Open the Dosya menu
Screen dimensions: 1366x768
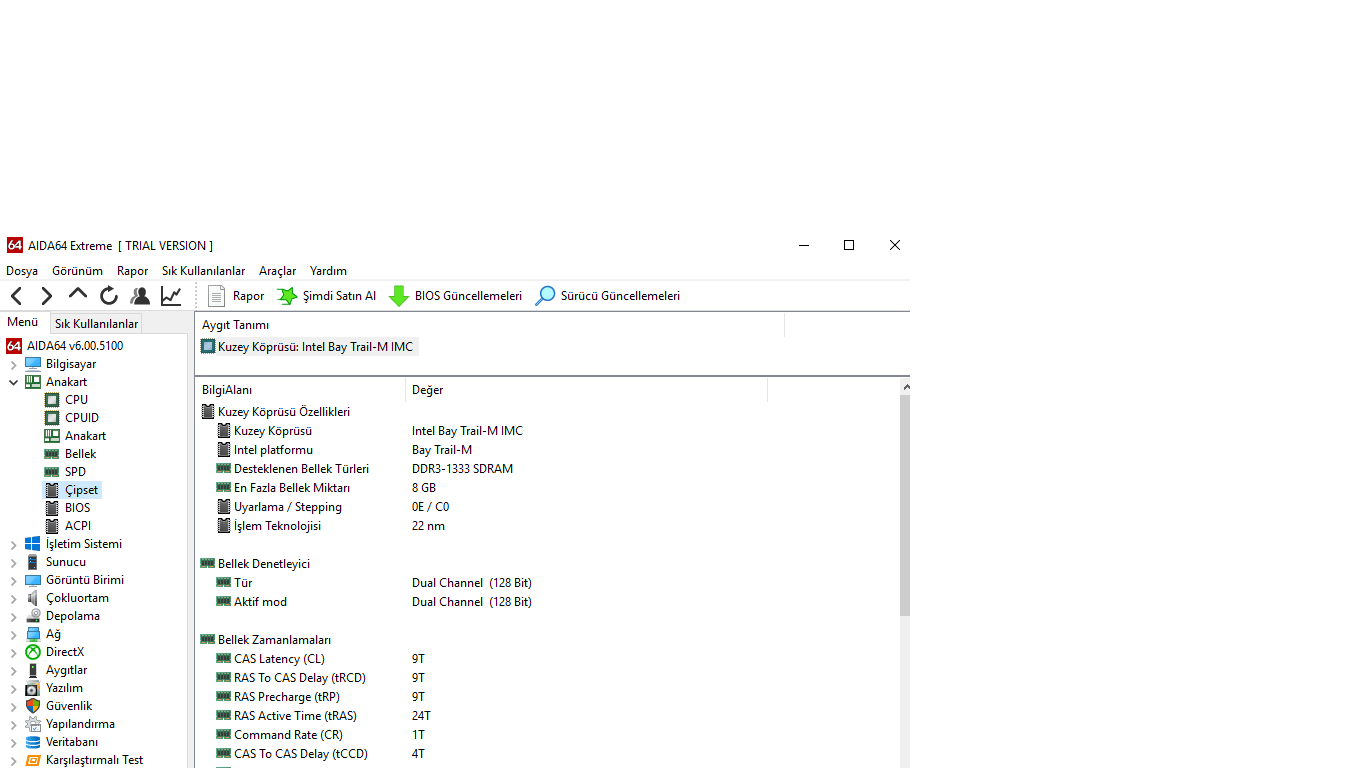tap(22, 271)
